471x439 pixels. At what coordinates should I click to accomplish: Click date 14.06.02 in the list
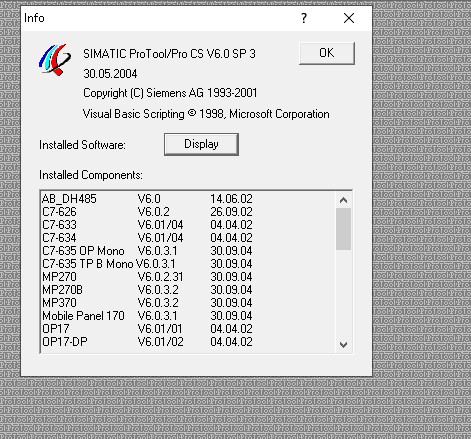231,199
